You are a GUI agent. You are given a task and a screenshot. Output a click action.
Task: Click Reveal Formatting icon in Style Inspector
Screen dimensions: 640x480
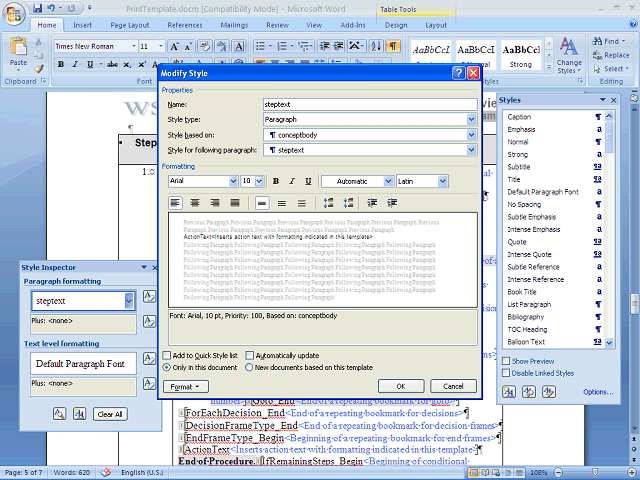coord(60,414)
